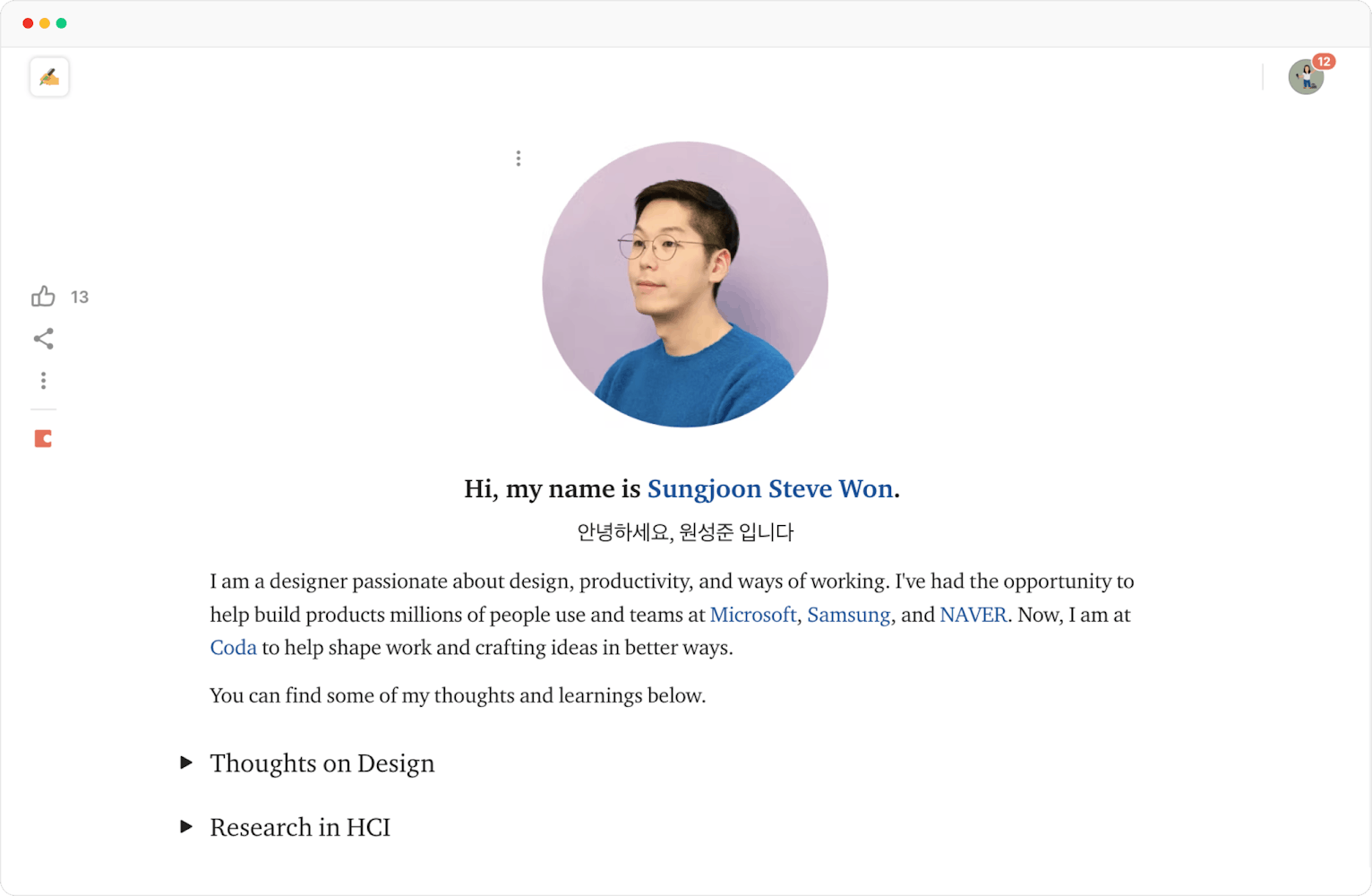Like the page with thumbs-up icon

click(x=43, y=297)
